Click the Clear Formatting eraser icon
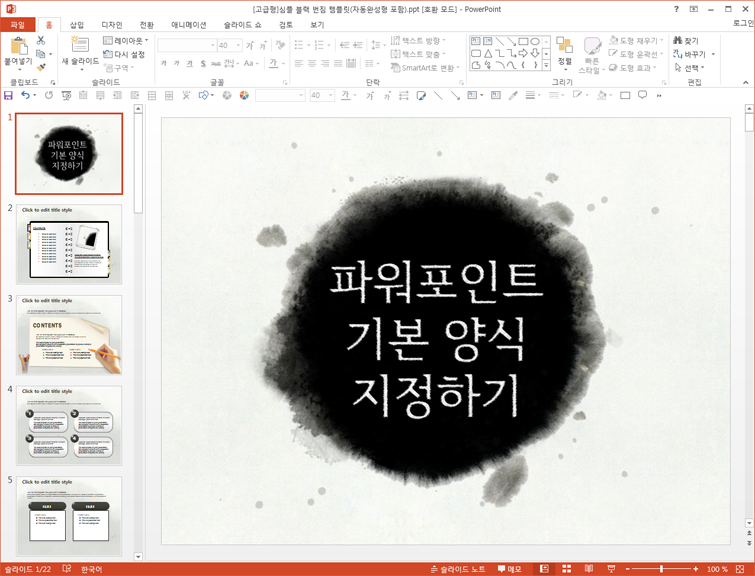The width and height of the screenshot is (755, 576). click(x=280, y=45)
